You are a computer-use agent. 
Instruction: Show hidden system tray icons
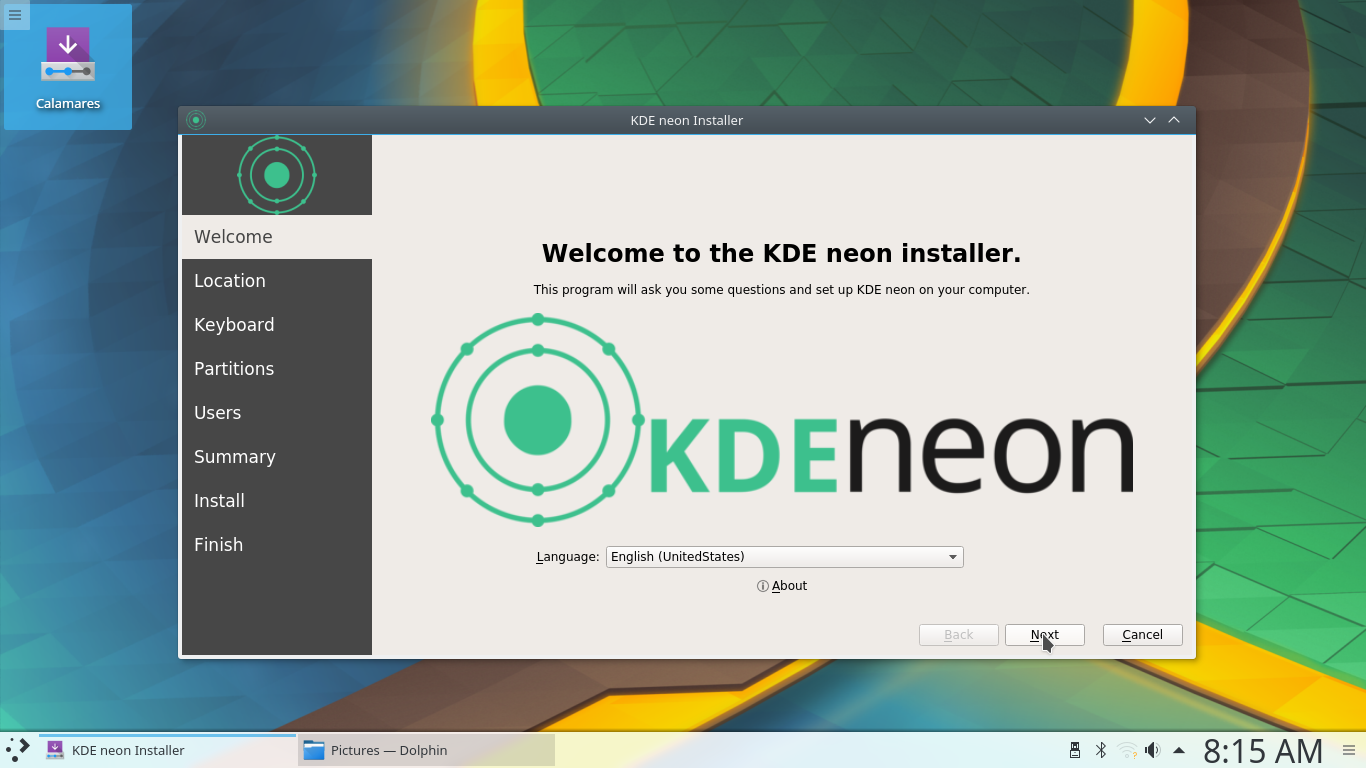pyautogui.click(x=1179, y=750)
